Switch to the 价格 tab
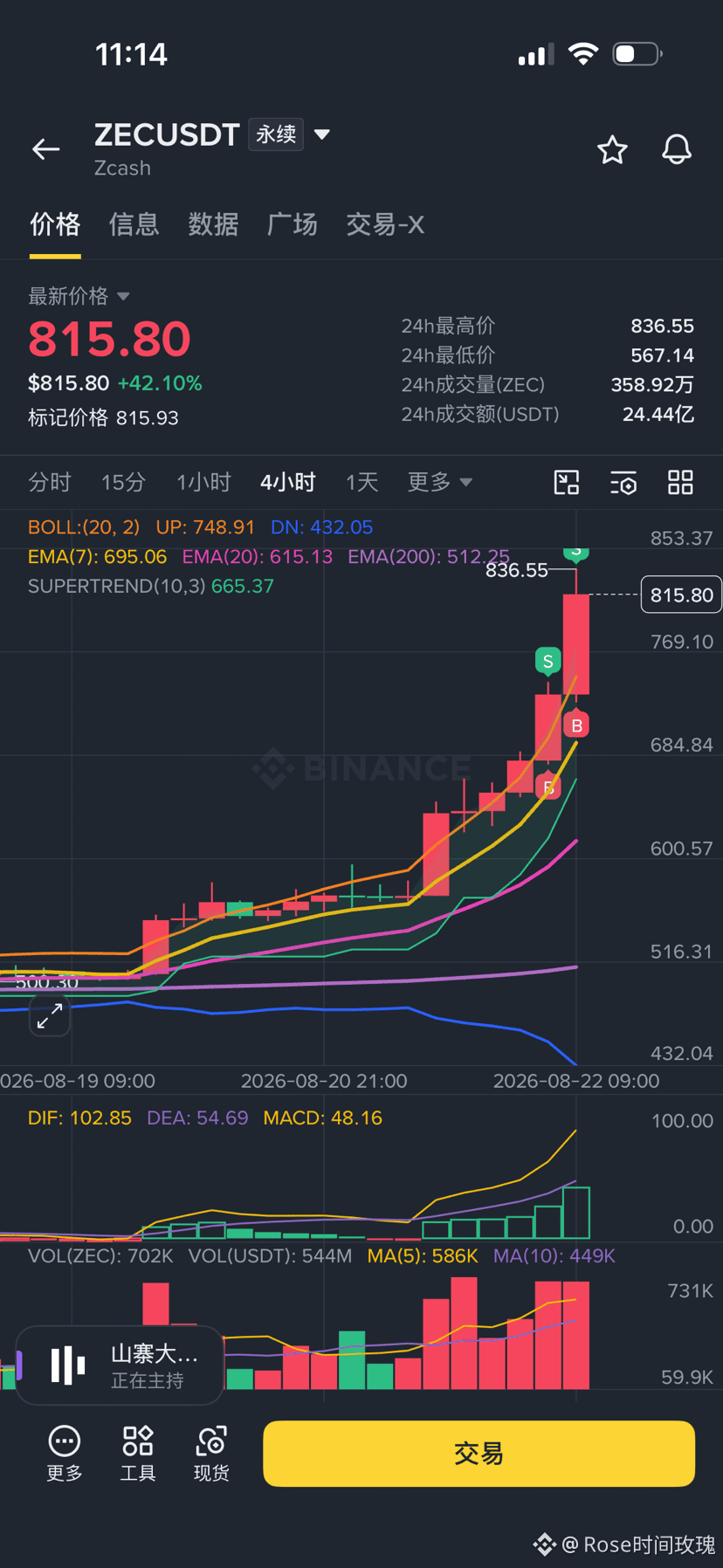 tap(55, 225)
